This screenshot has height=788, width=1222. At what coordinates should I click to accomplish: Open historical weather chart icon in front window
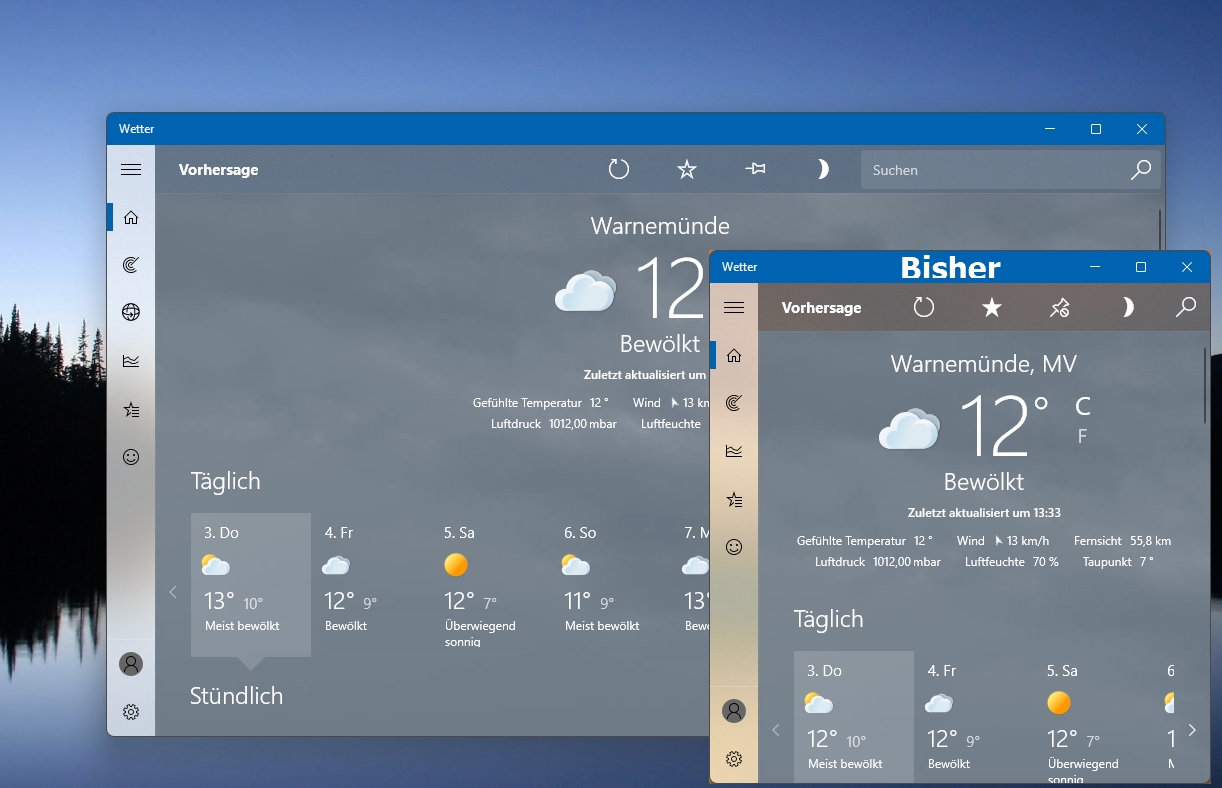pos(734,451)
